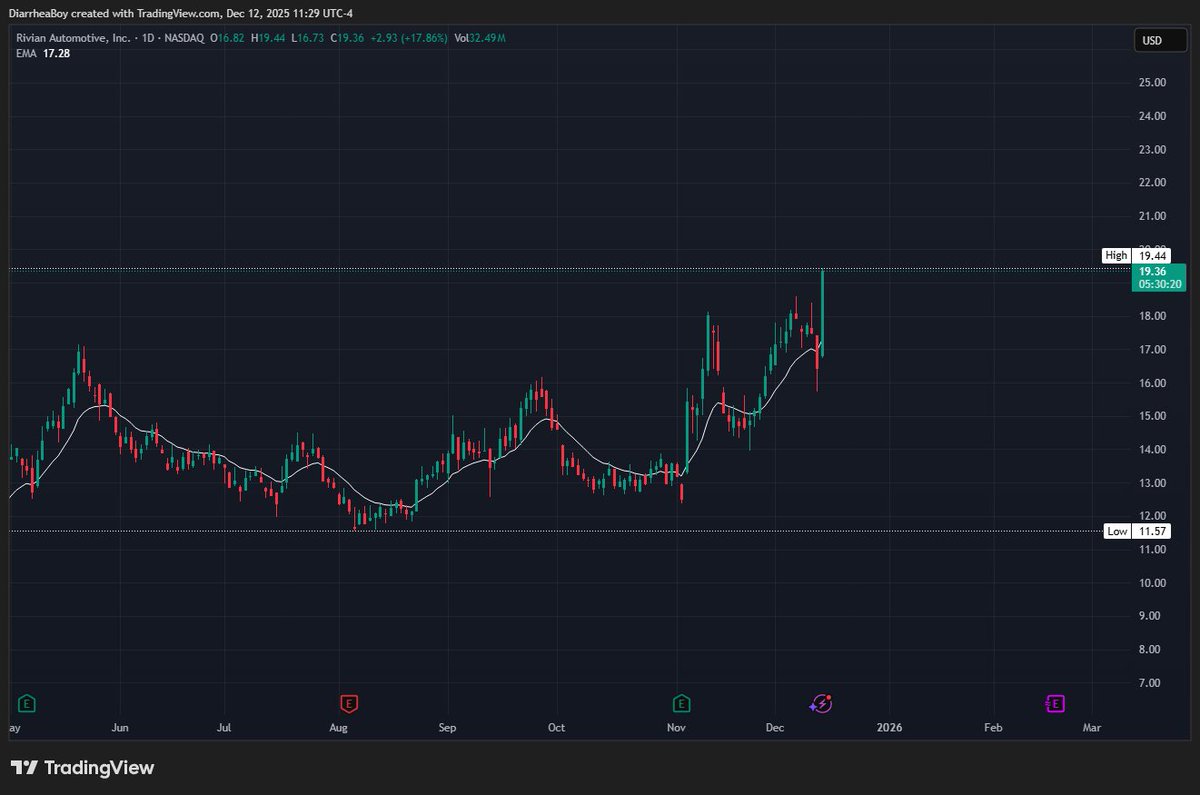
Task: Click the O16.82 open value
Action: 226,38
